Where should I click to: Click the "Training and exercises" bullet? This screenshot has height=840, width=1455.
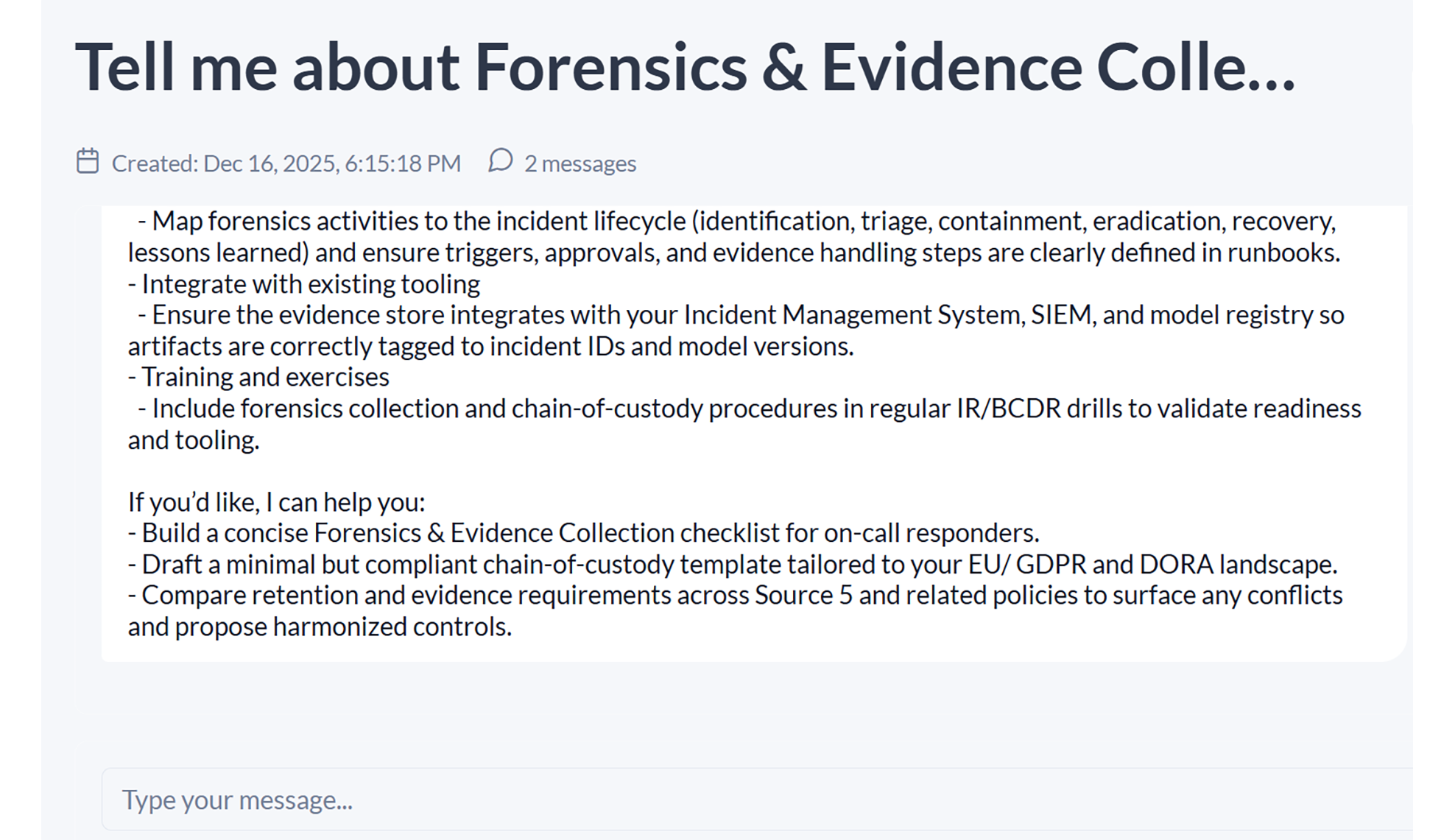tap(265, 377)
